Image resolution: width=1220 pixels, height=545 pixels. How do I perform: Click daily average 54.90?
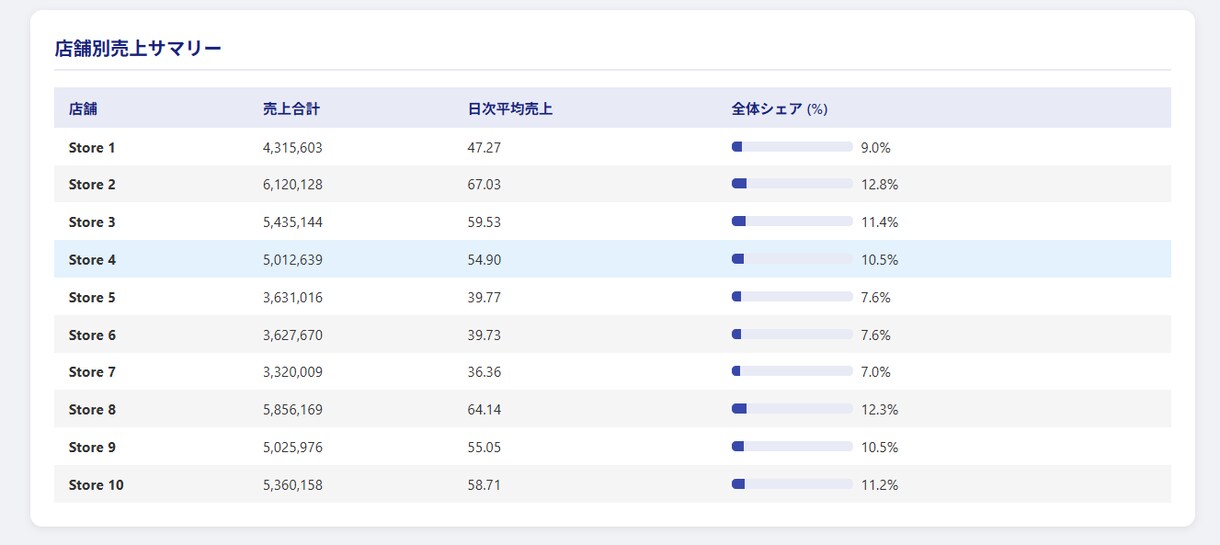(x=484, y=259)
